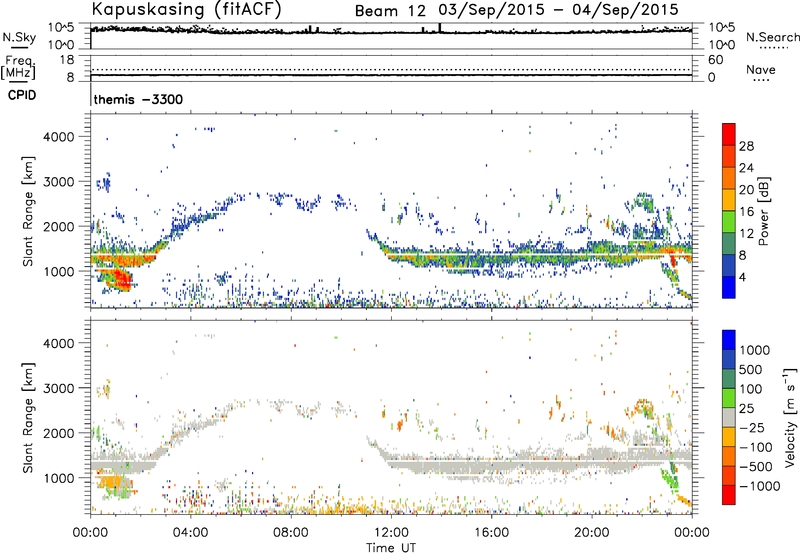Click the '2000' range tick of the velocity panel
Viewport: 800px width, 554px height.
59,433
